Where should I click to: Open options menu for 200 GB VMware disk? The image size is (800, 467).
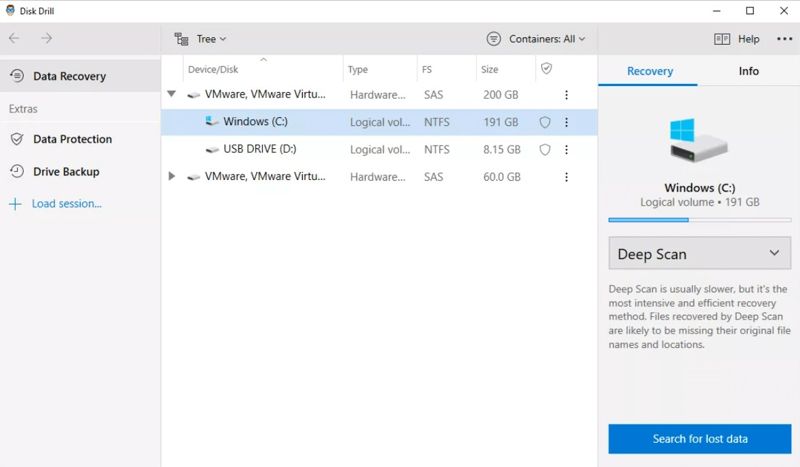[566, 95]
